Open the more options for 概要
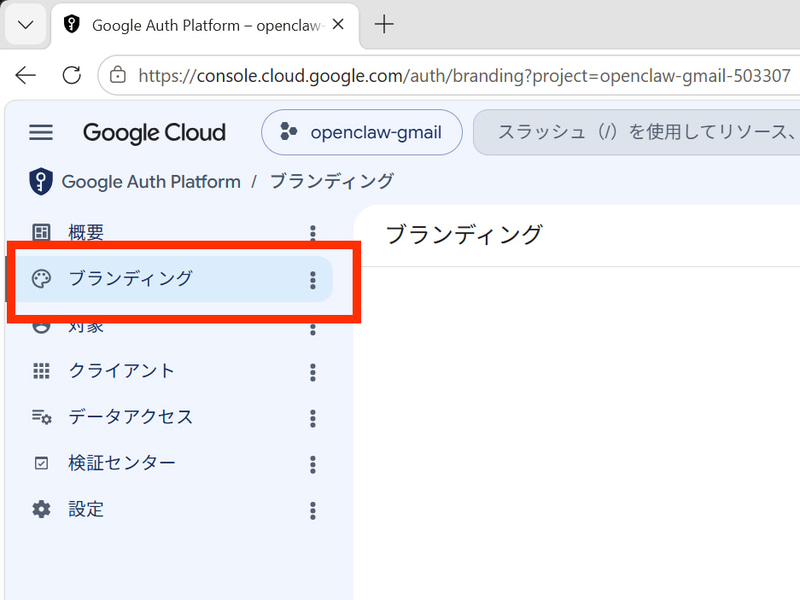 click(313, 233)
